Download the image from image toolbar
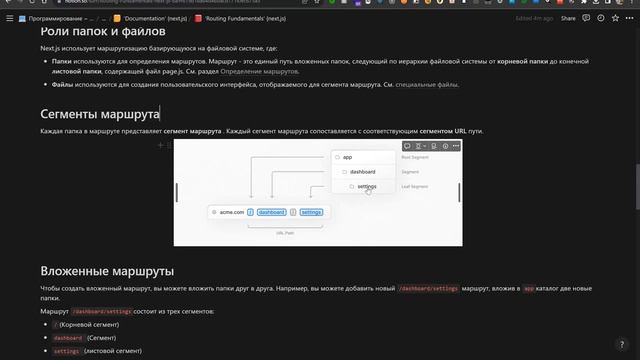The height and width of the screenshot is (360, 640). point(433,146)
